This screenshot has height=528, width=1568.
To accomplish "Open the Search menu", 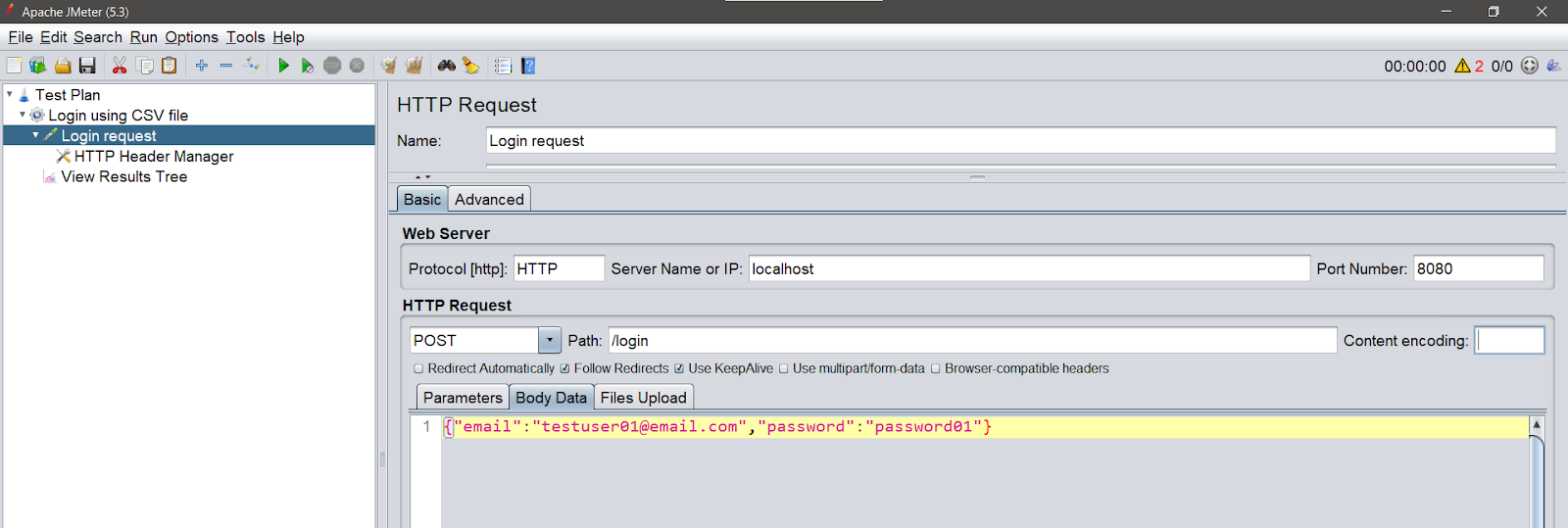I will click(98, 36).
